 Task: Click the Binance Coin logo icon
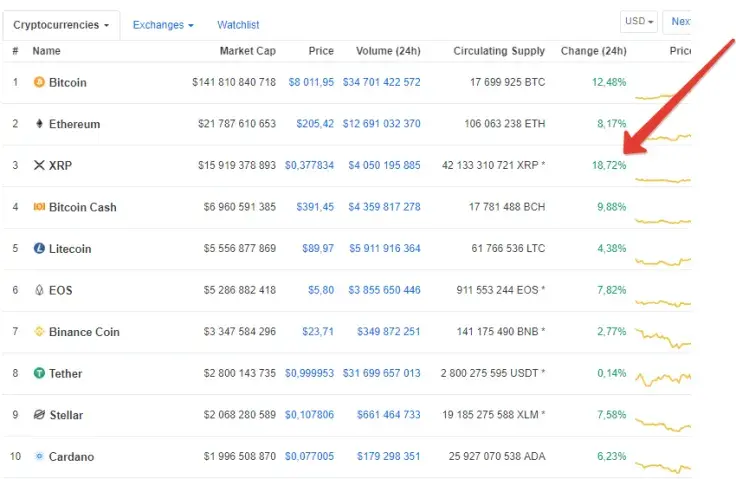[x=39, y=331]
